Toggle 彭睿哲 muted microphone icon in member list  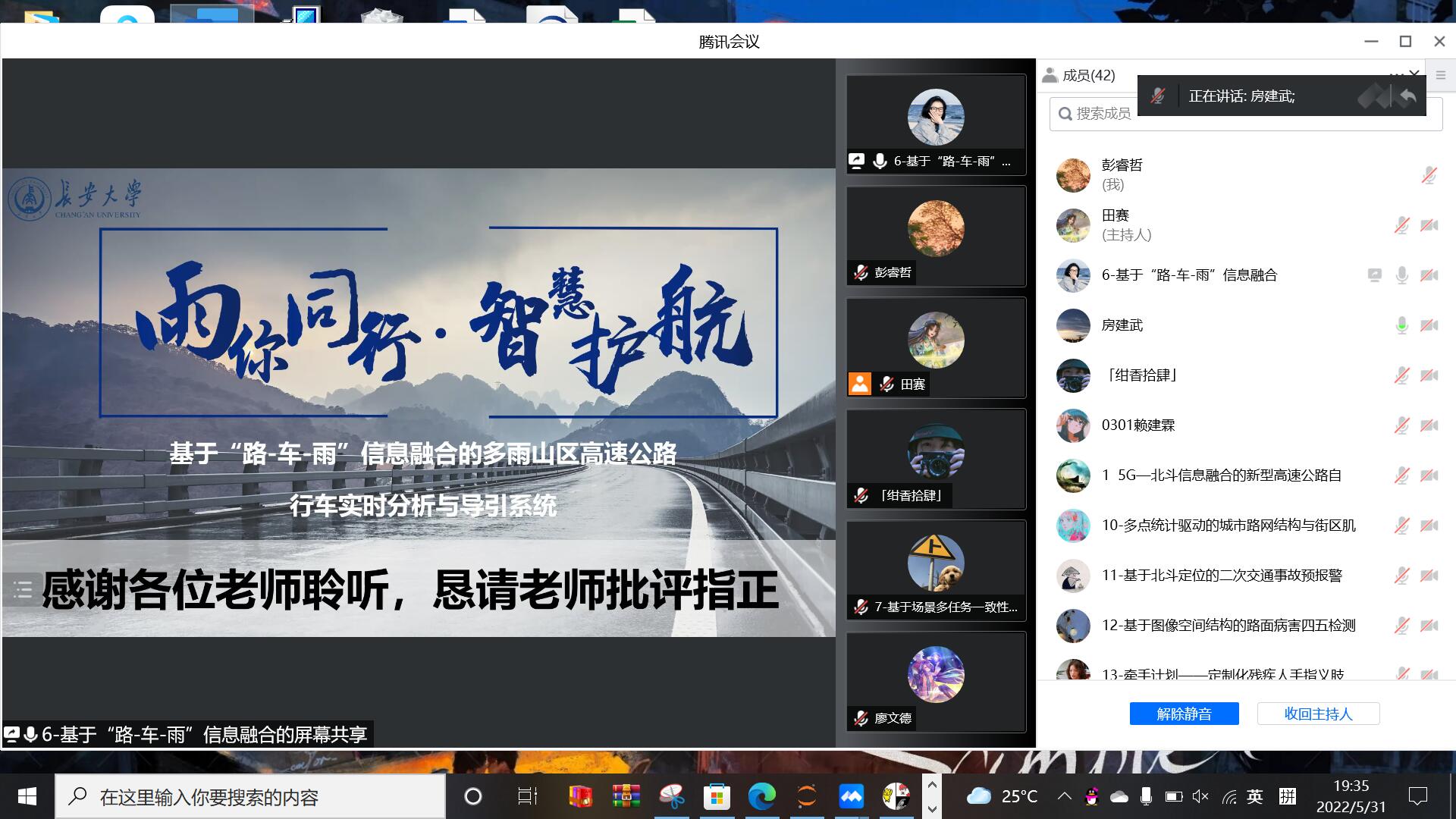pyautogui.click(x=1429, y=175)
